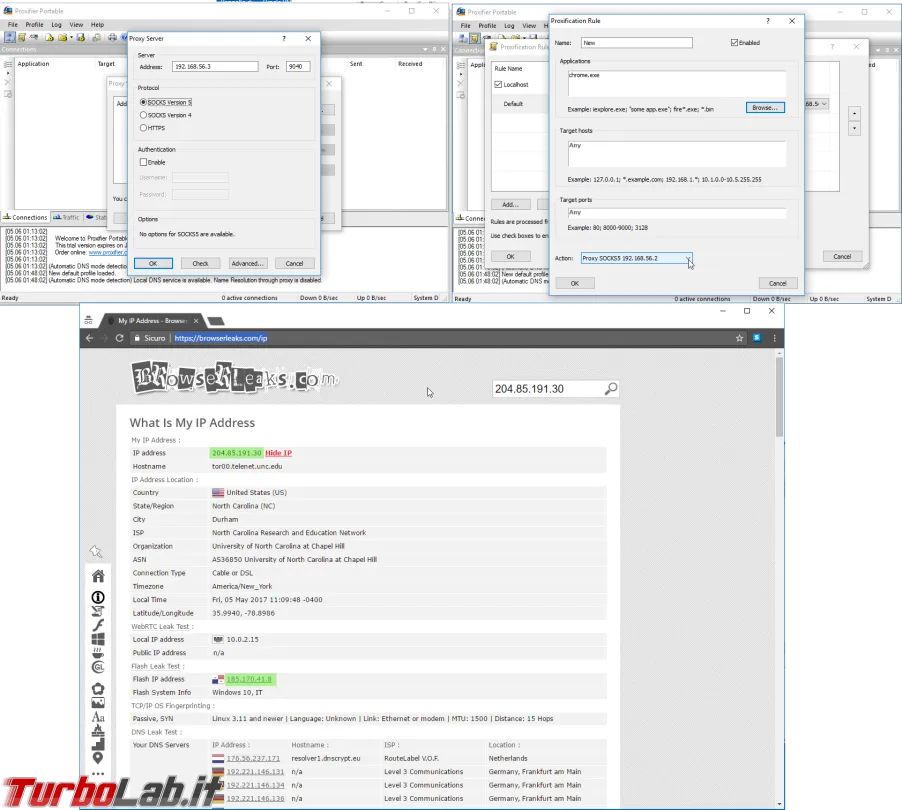
Task: Open Proxy Servers toolbar icon, left Proxifier window
Action: 10,37
